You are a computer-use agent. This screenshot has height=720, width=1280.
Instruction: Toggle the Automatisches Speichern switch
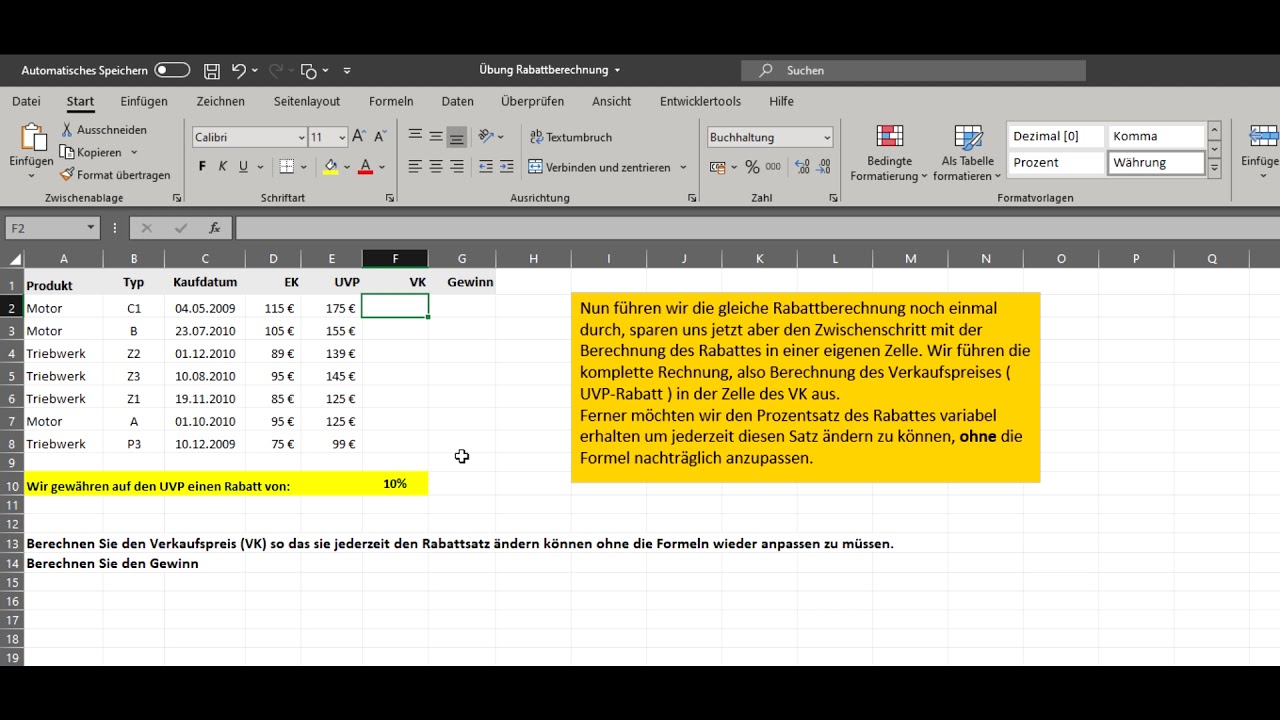tap(172, 70)
